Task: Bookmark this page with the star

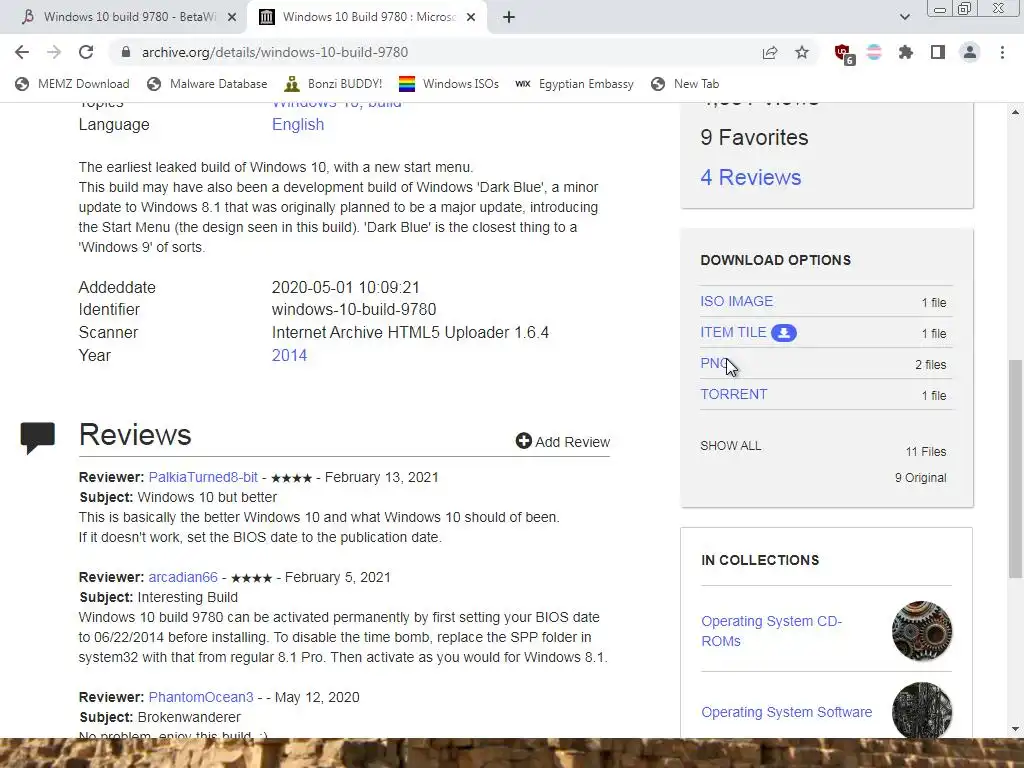Action: [802, 52]
